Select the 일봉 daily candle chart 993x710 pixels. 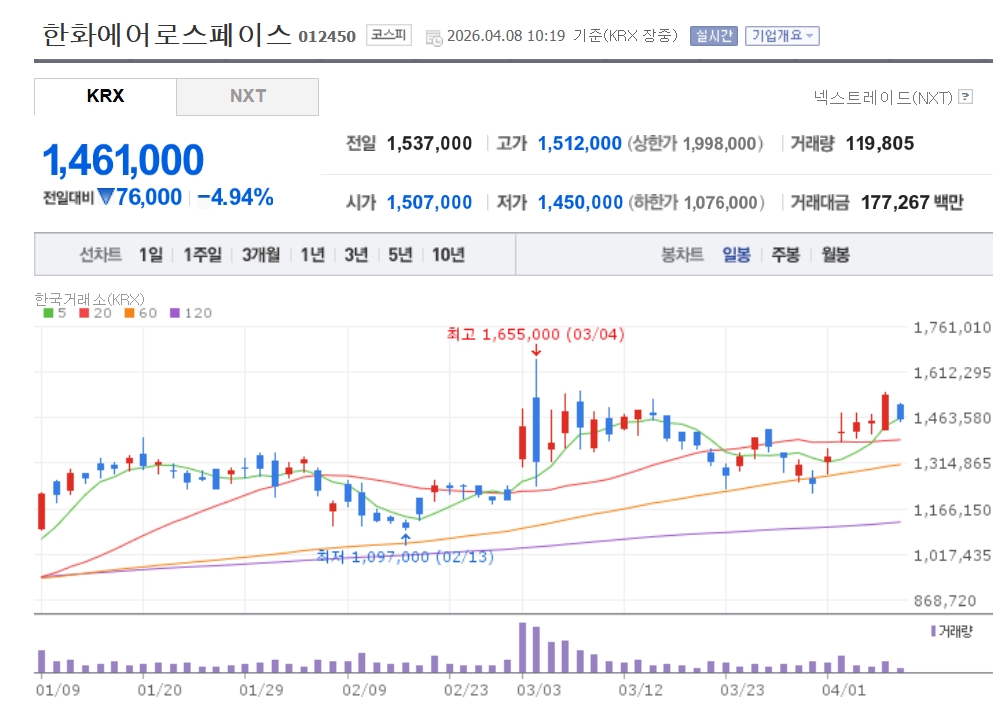tap(737, 255)
